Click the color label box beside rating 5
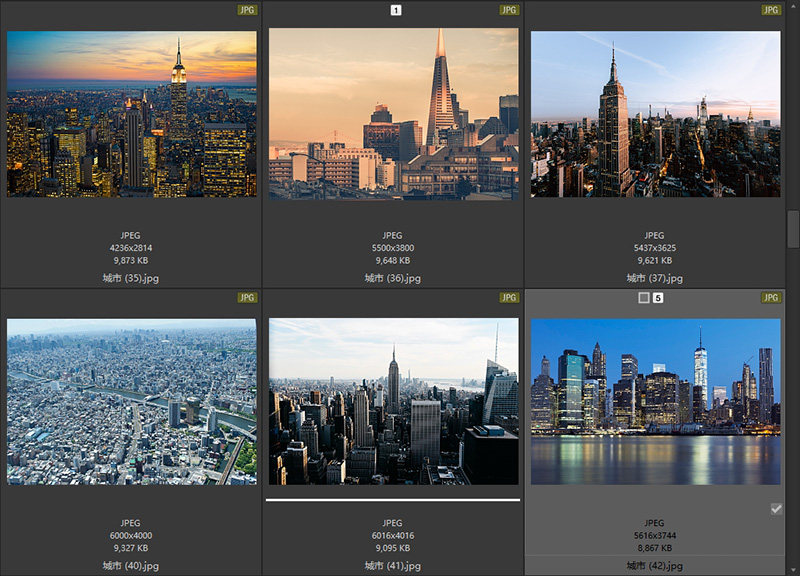The image size is (800, 576). click(644, 298)
